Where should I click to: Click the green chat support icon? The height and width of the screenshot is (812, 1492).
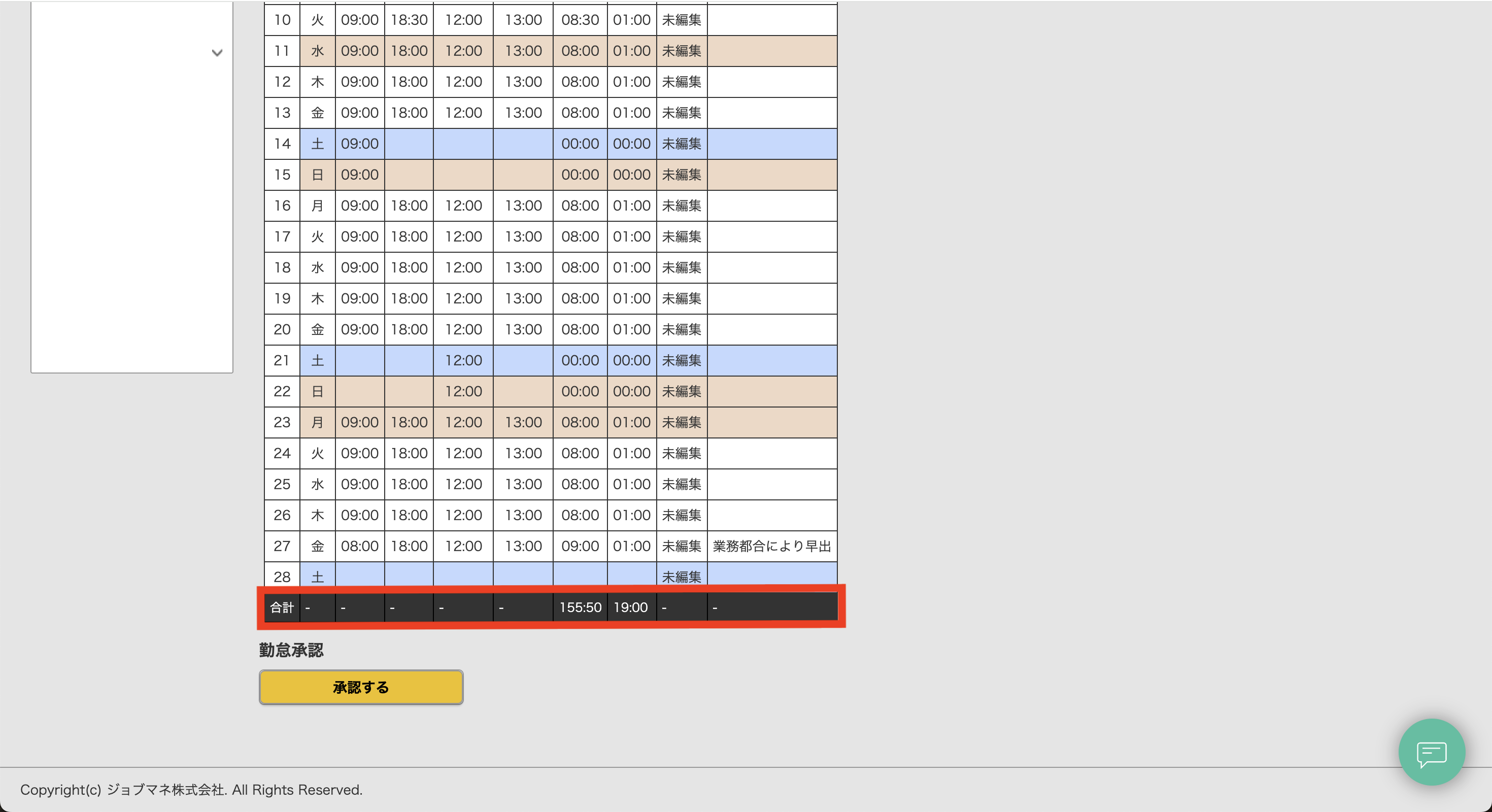[1431, 752]
